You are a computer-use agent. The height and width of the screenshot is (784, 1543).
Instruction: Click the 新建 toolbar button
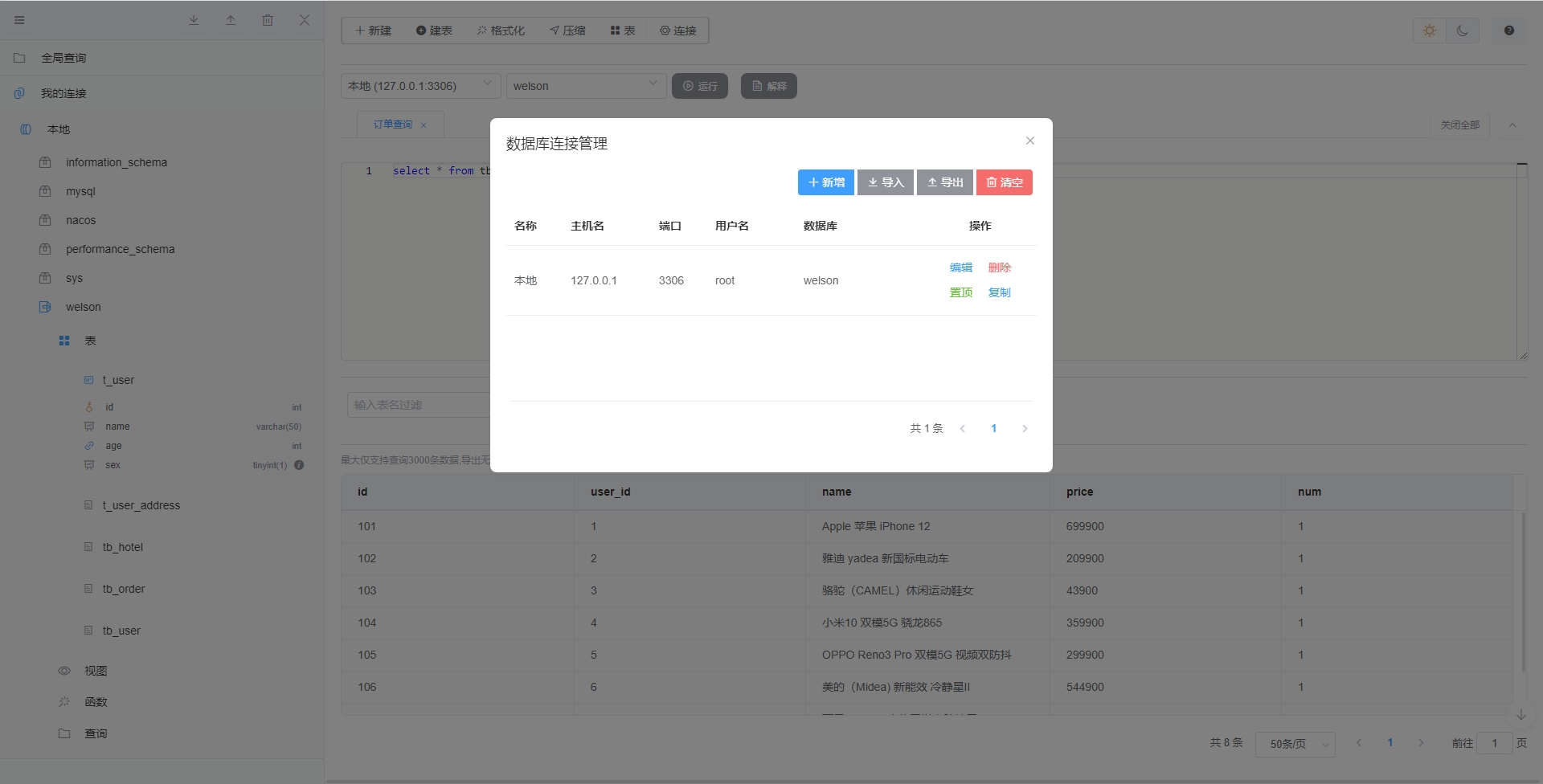pos(373,31)
